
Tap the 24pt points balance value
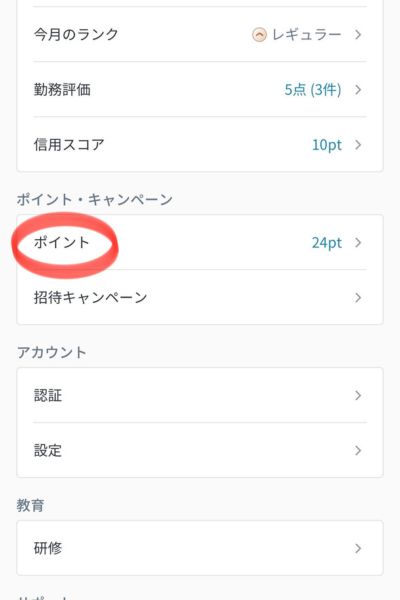pos(327,243)
